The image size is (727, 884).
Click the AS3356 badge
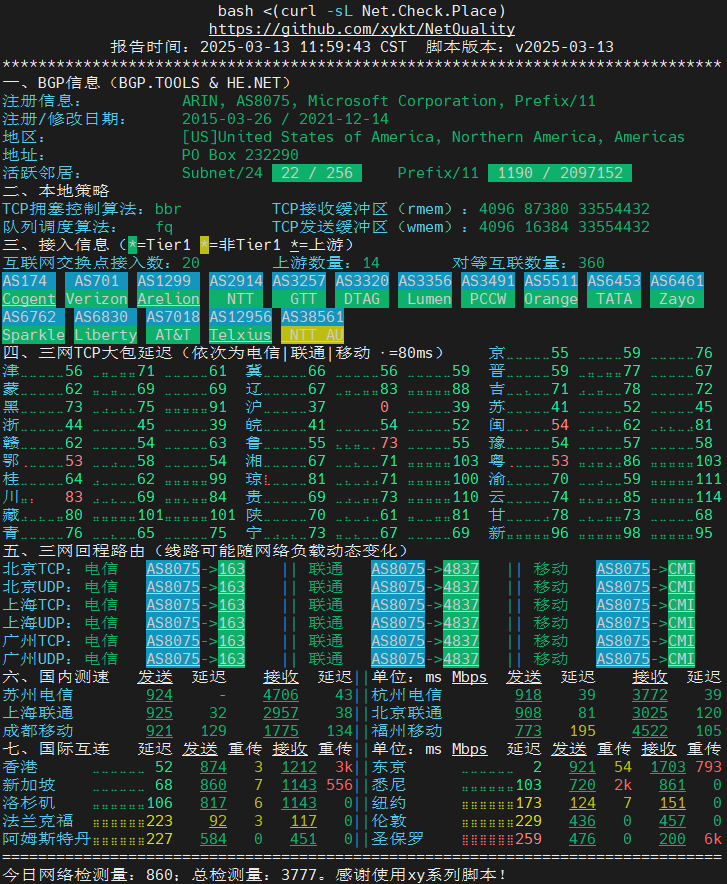pyautogui.click(x=425, y=281)
